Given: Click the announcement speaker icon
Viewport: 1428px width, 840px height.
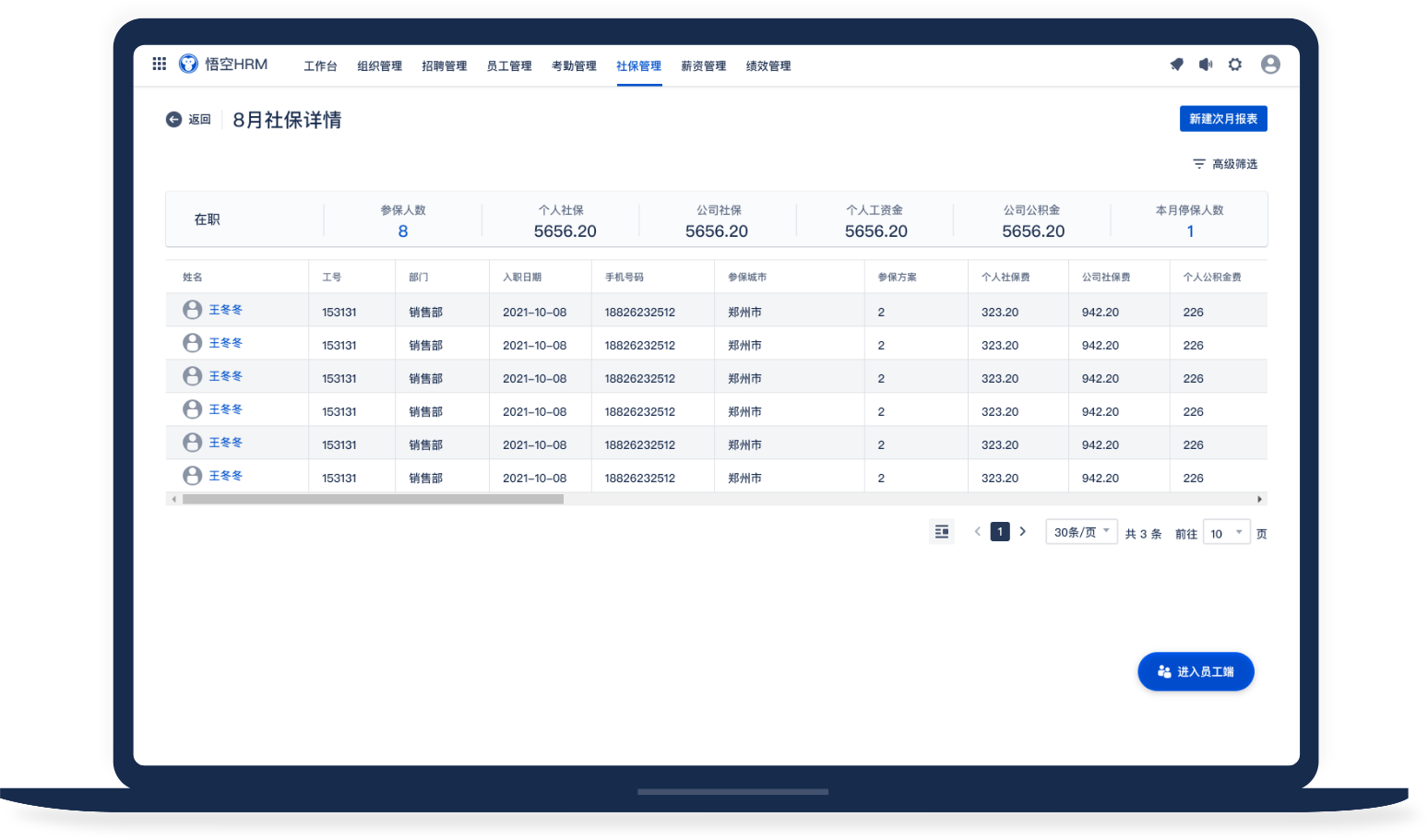Looking at the screenshot, I should (x=1205, y=65).
